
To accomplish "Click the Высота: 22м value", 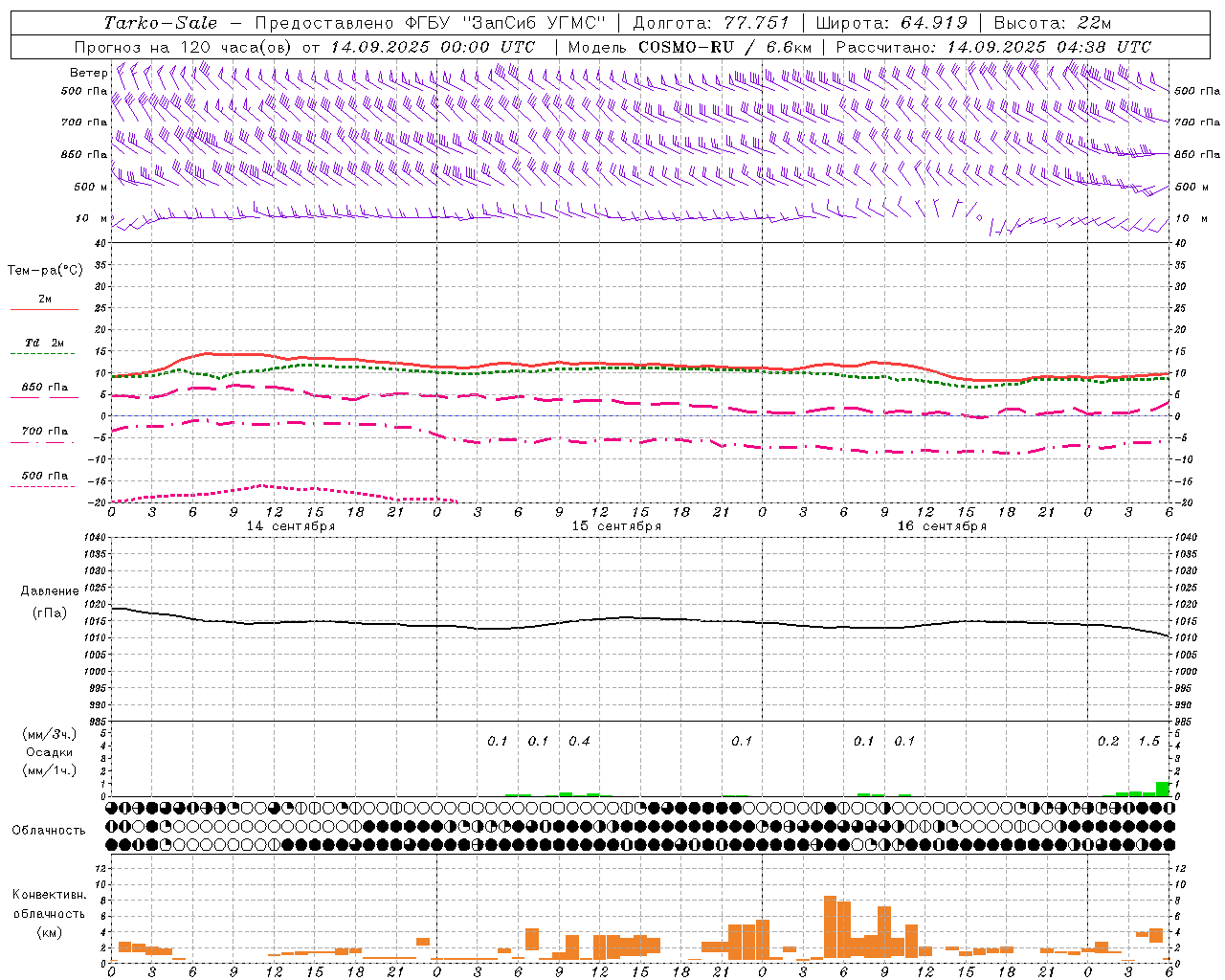I will point(1053,23).
